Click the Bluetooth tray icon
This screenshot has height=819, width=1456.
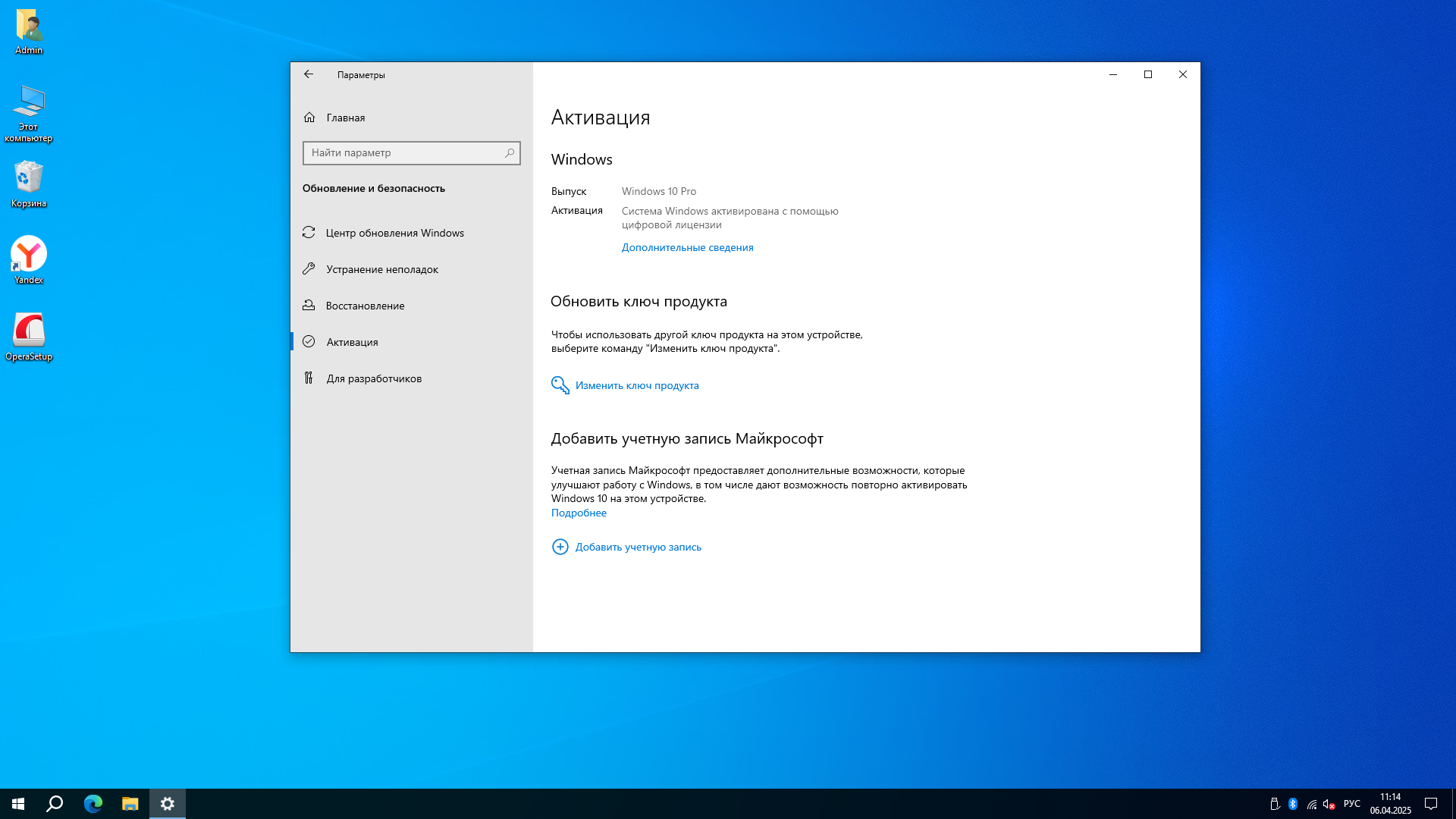point(1293,804)
